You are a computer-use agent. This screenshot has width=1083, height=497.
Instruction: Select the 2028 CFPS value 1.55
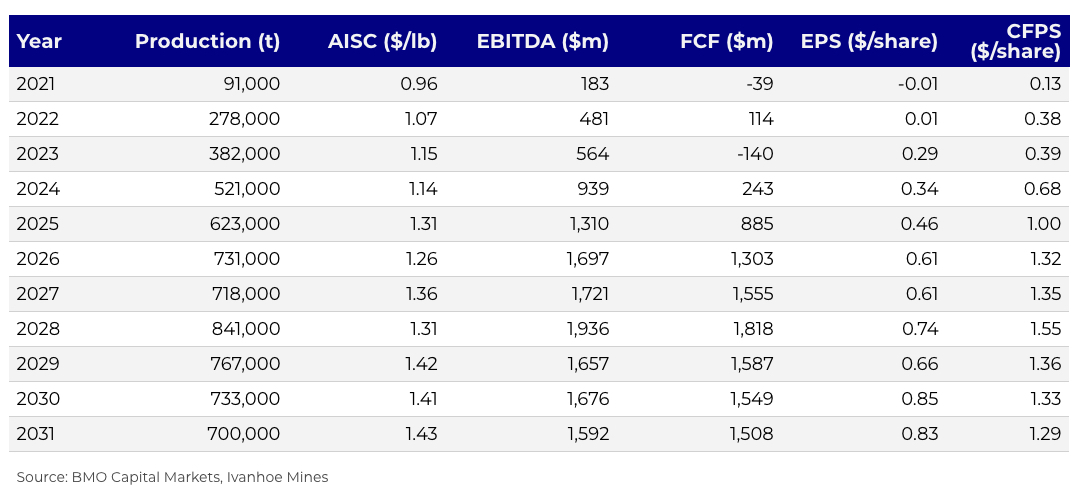(x=1043, y=329)
